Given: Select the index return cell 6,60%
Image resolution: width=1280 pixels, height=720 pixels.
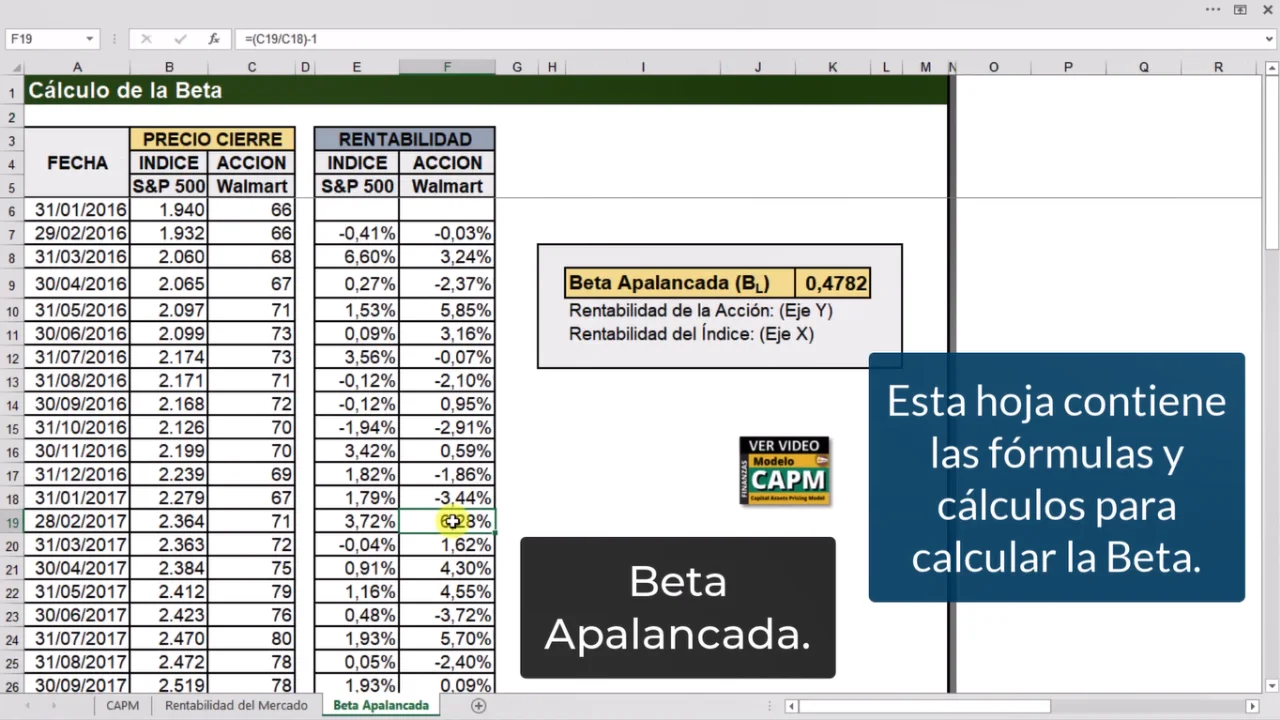Looking at the screenshot, I should 357,257.
